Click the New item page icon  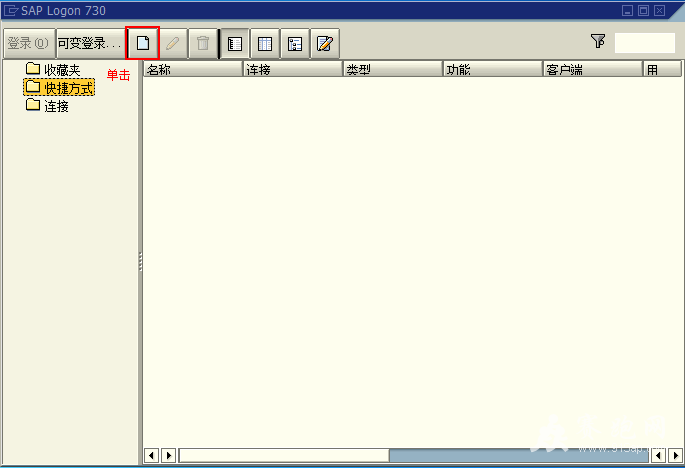click(143, 43)
